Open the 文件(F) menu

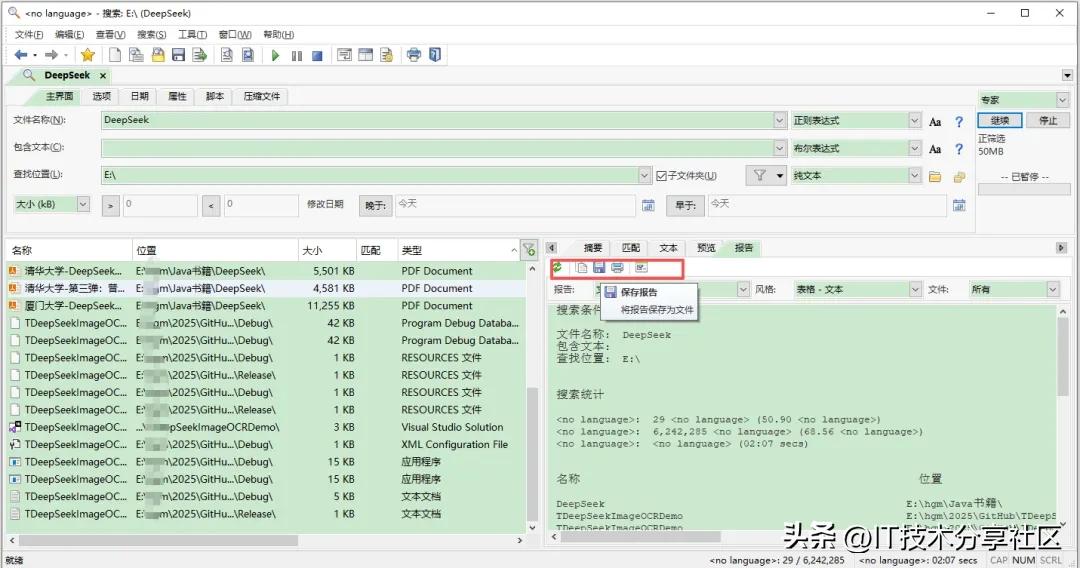tap(29, 34)
